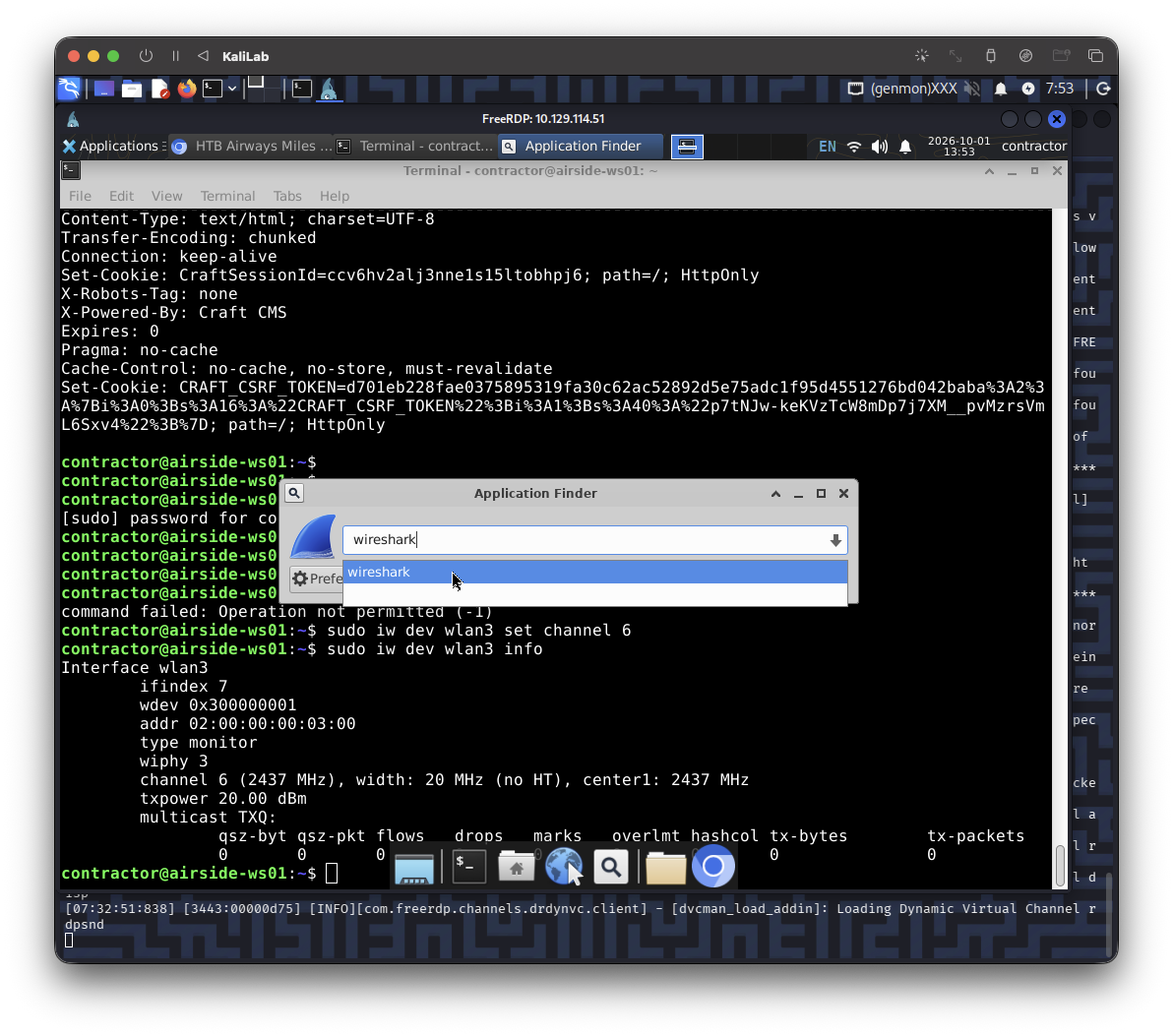Click the Kali power manager icon
The height and width of the screenshot is (1036, 1173).
pos(1028,89)
